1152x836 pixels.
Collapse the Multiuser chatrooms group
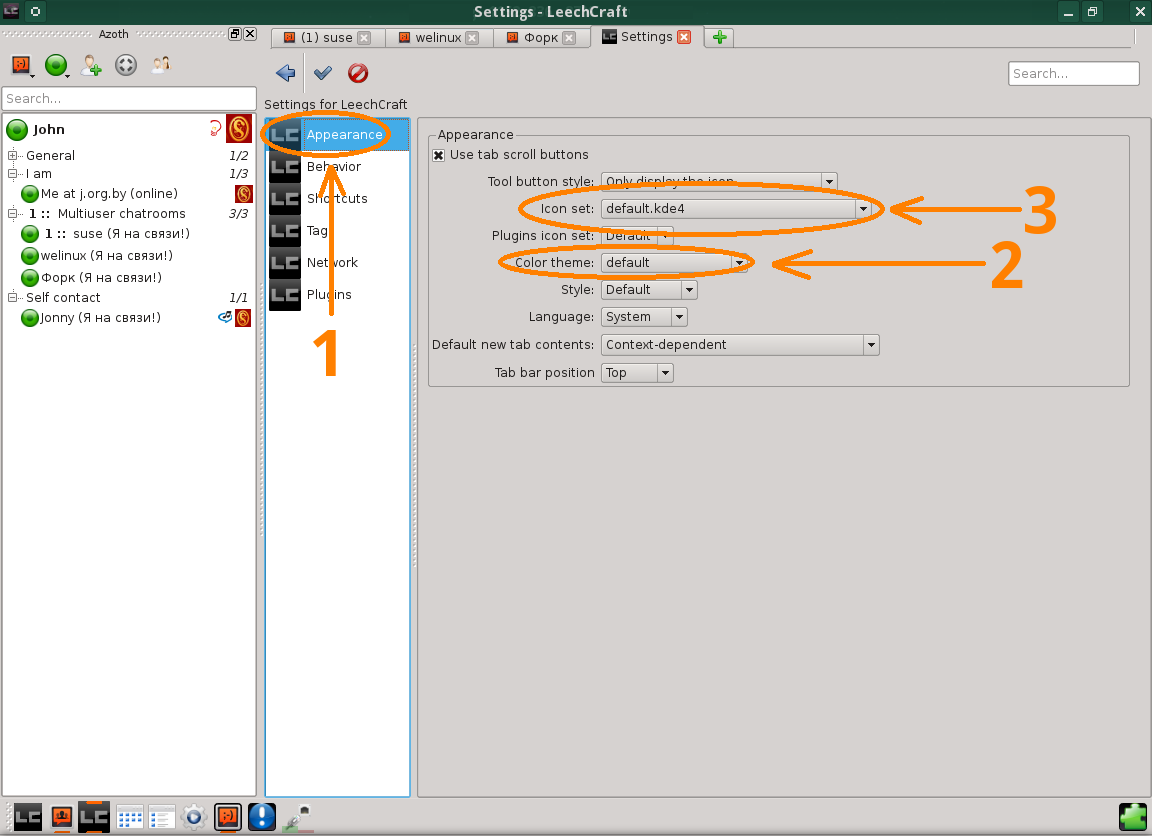click(12, 214)
